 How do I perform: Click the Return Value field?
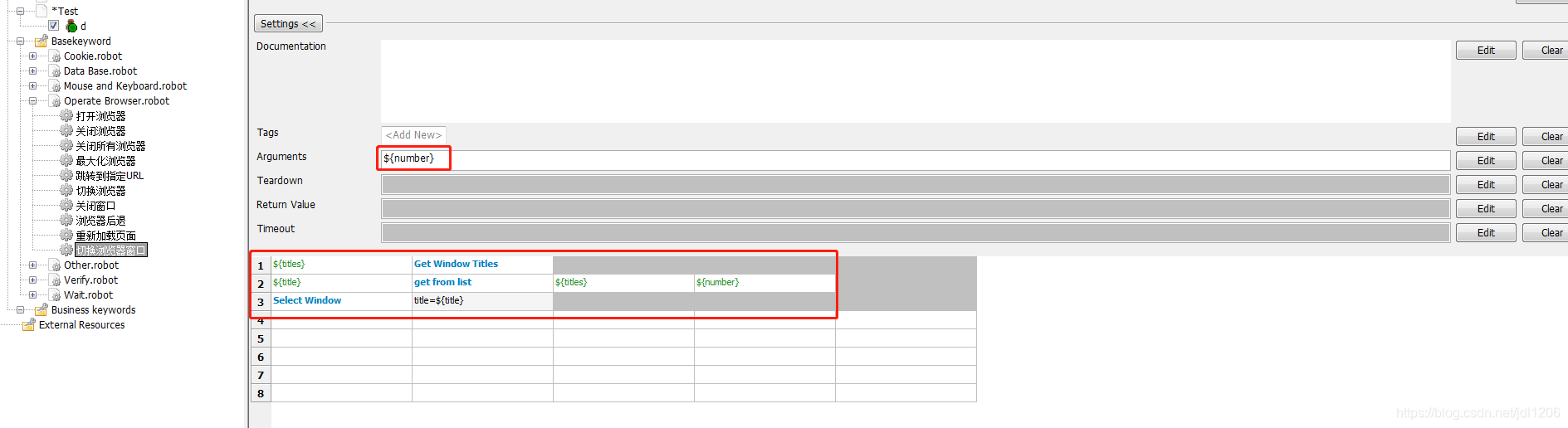[916, 208]
